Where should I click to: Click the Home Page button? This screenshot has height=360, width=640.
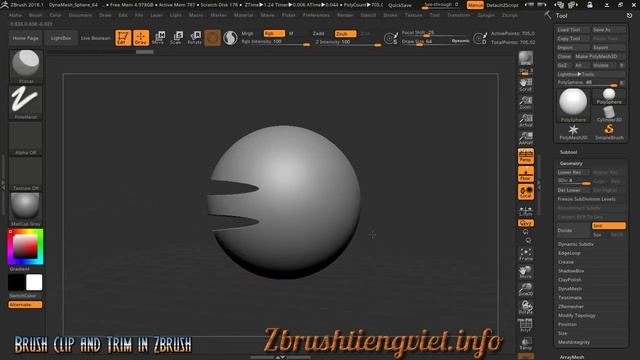(25, 38)
